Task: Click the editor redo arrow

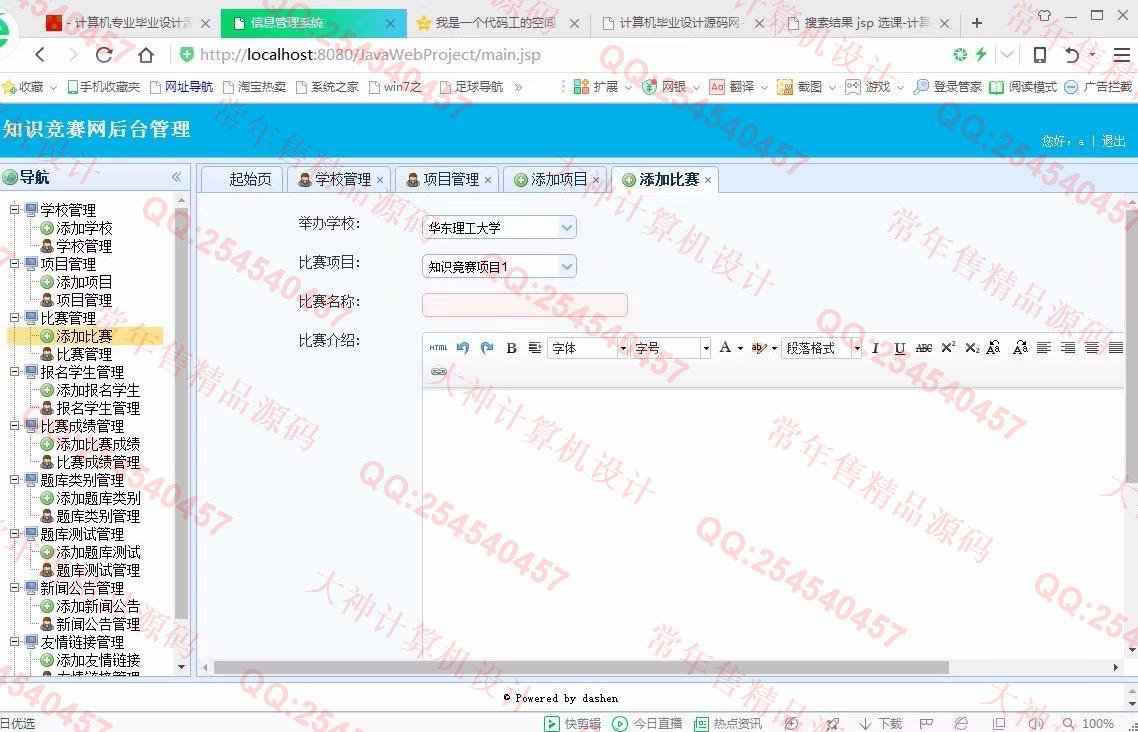Action: pos(487,348)
